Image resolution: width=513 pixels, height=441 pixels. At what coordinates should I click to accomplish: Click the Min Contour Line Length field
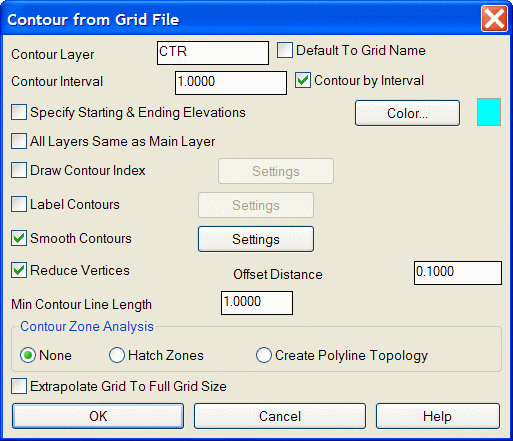(x=257, y=303)
